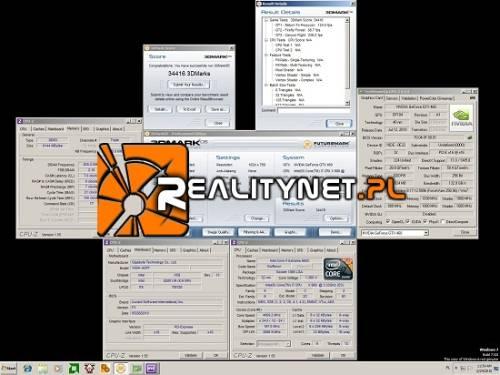Switch to the 3DMark taskbar button
This screenshot has width=500, height=375.
point(121,368)
